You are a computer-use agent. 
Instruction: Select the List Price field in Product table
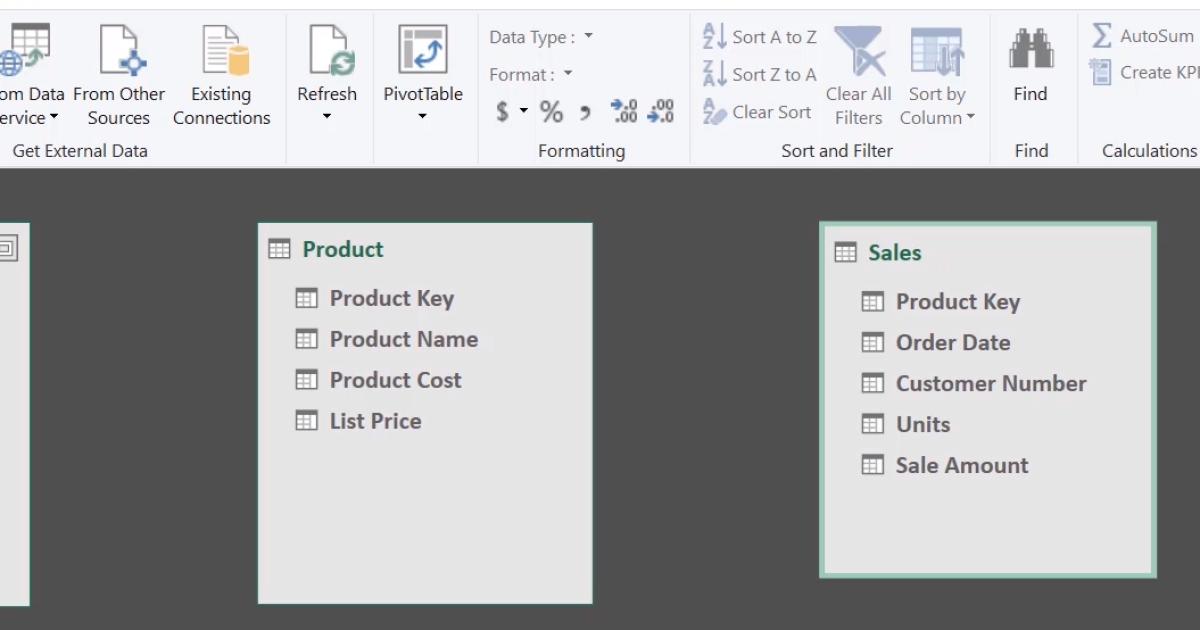click(x=374, y=420)
